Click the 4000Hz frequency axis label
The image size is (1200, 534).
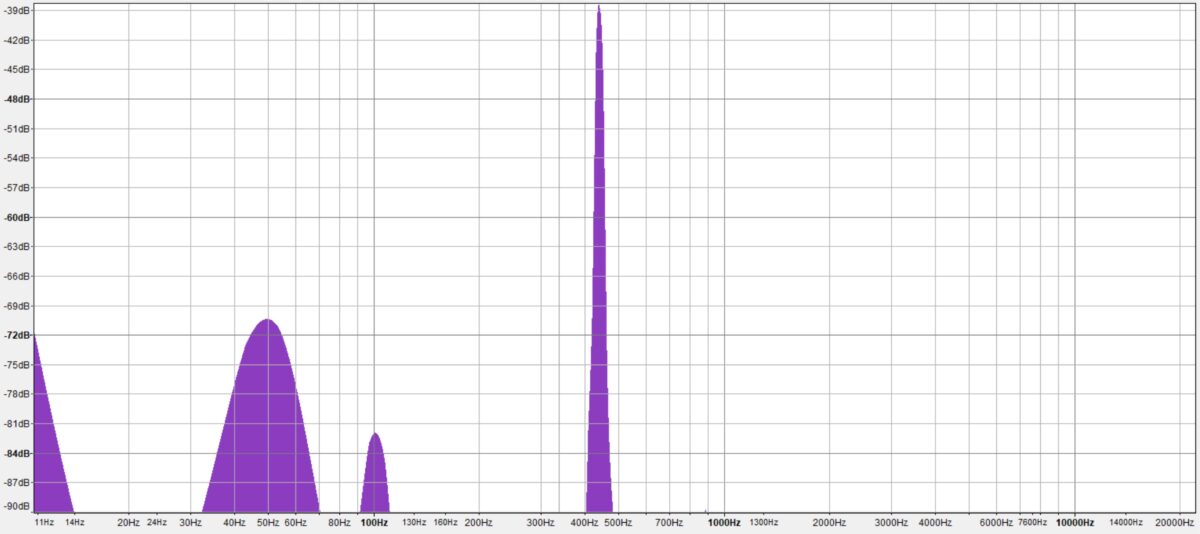[934, 522]
